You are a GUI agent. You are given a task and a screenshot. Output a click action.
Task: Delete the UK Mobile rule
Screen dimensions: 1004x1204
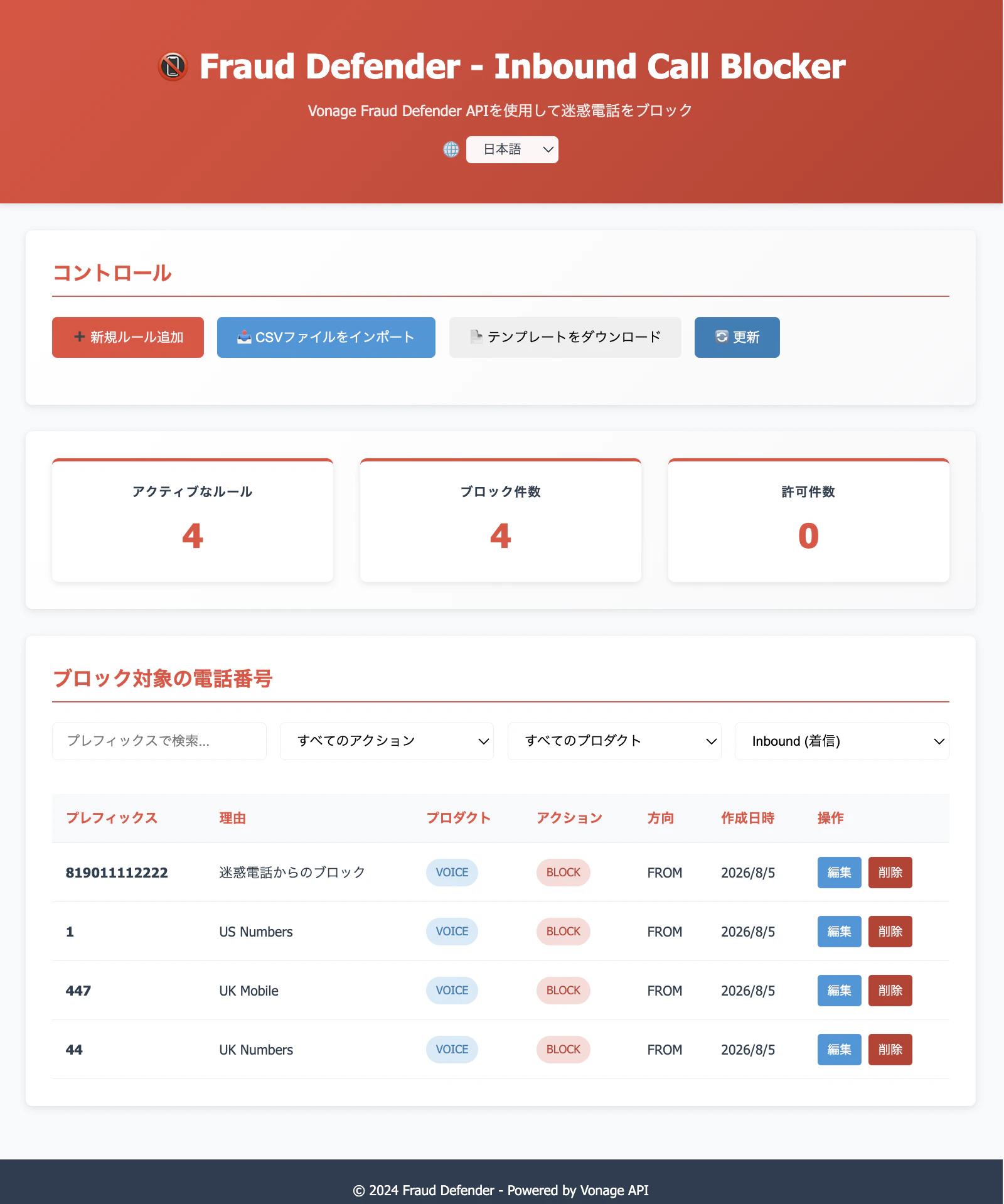point(890,991)
